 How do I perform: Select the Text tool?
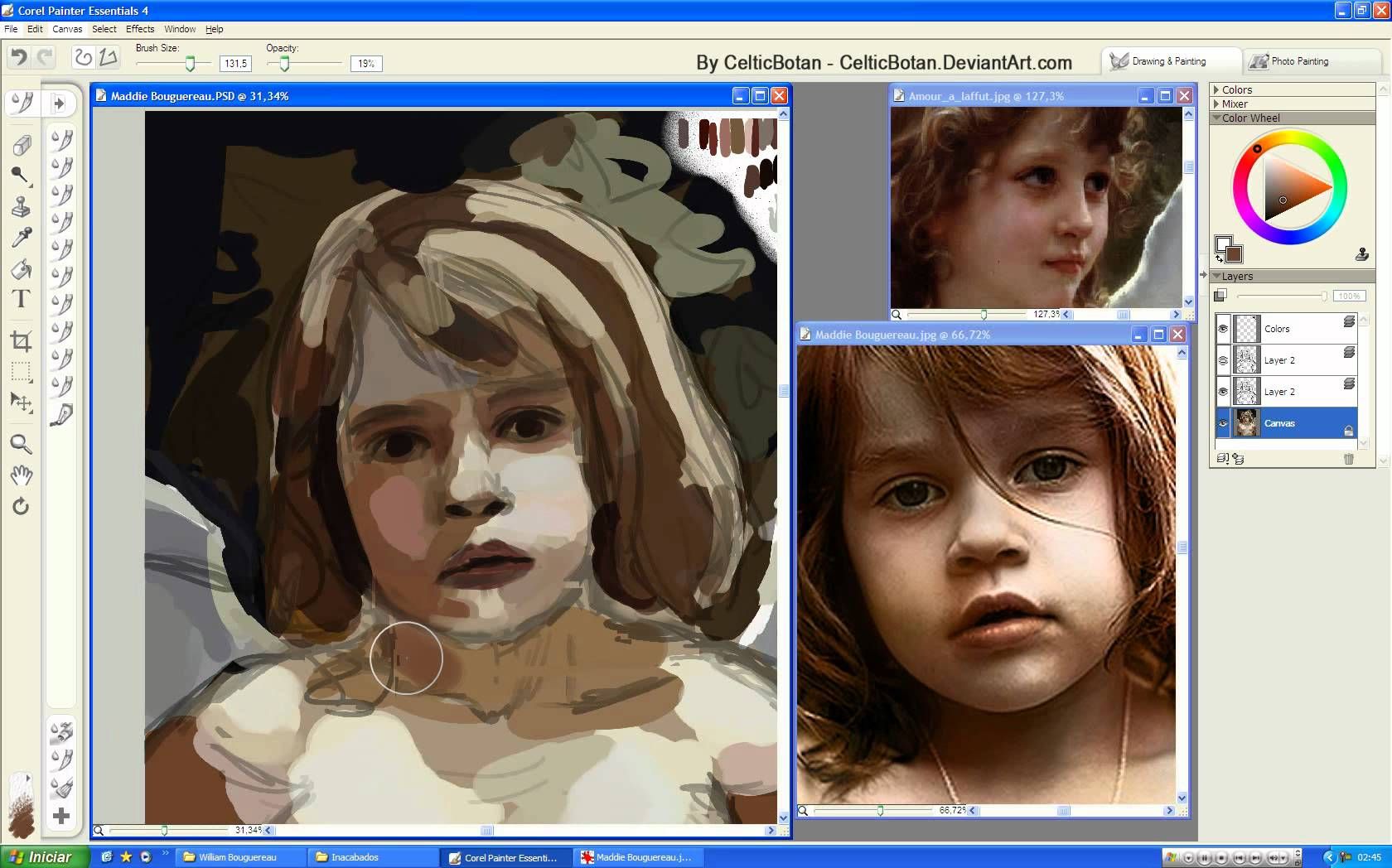click(x=22, y=299)
